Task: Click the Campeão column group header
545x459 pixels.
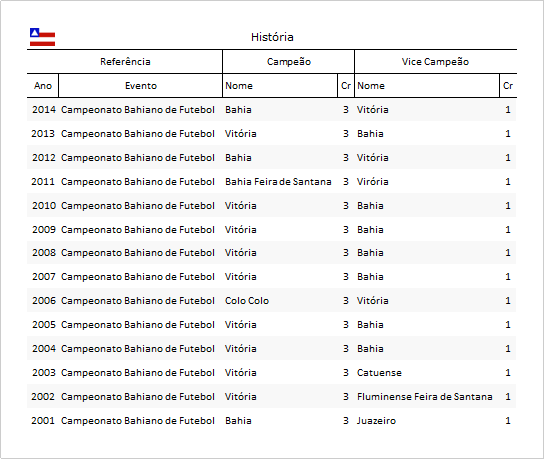Action: (x=288, y=62)
